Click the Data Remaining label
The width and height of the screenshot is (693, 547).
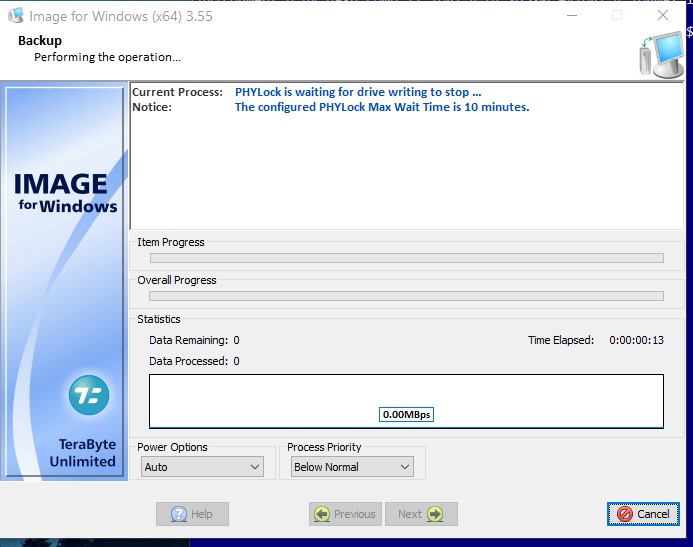189,340
